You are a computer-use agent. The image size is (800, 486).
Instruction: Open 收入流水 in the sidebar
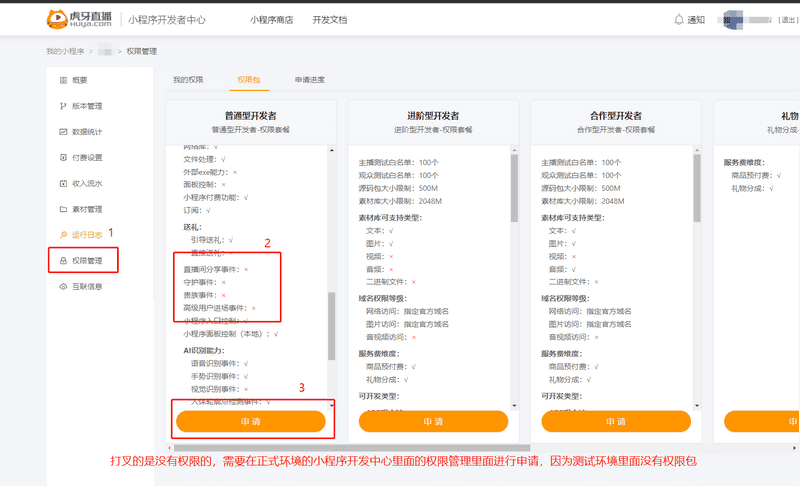87,183
